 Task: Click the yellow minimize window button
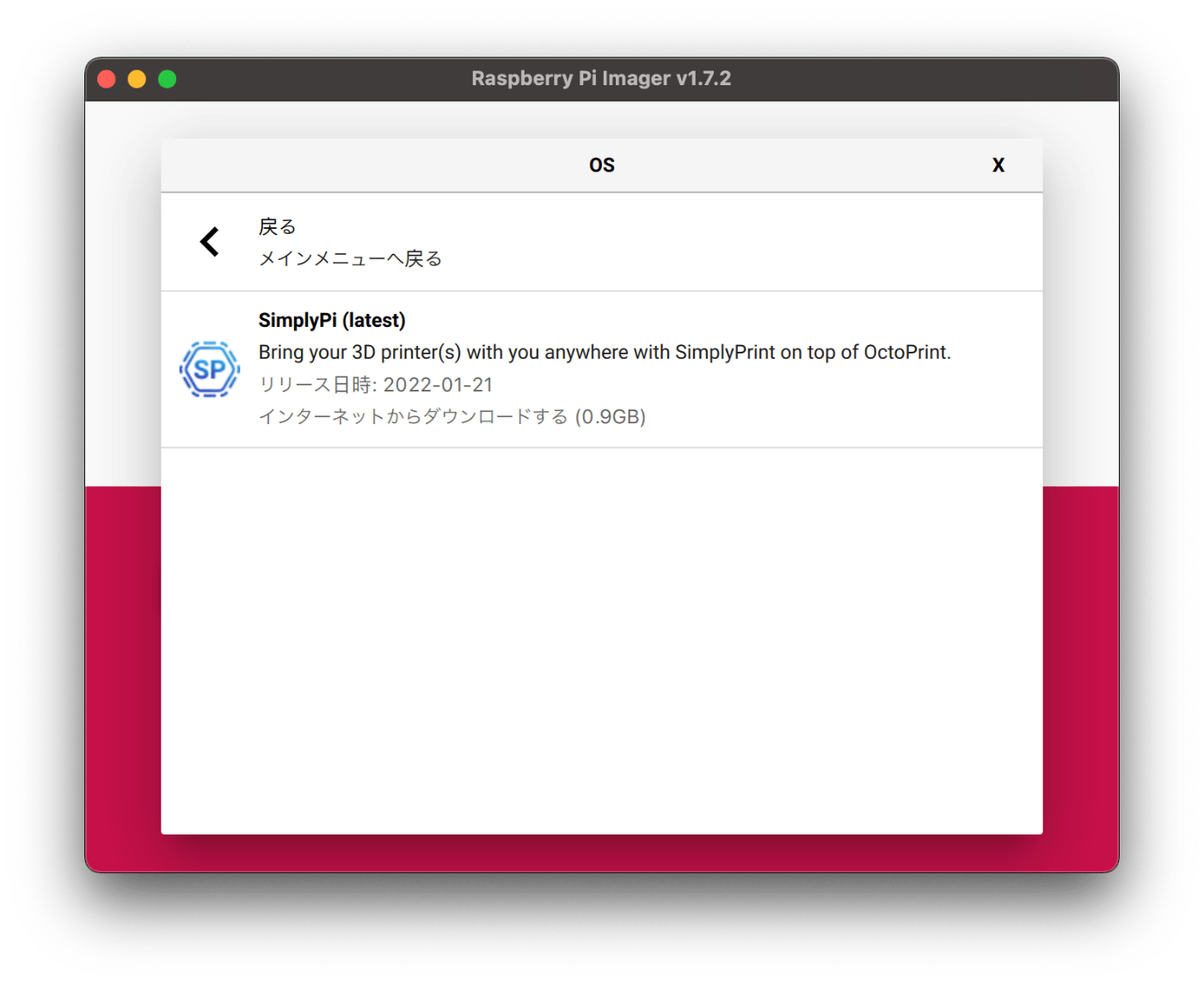pos(137,79)
